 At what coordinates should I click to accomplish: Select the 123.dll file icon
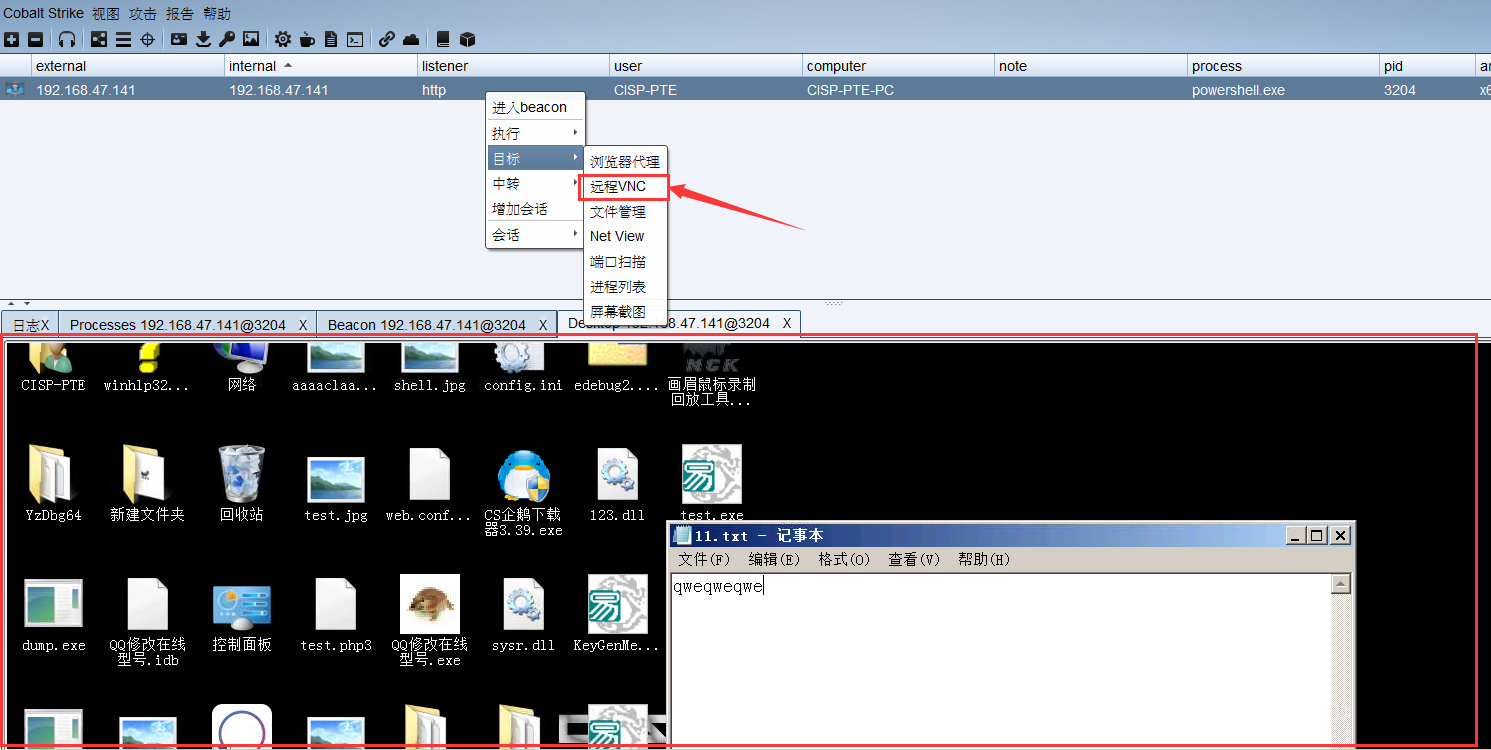617,473
